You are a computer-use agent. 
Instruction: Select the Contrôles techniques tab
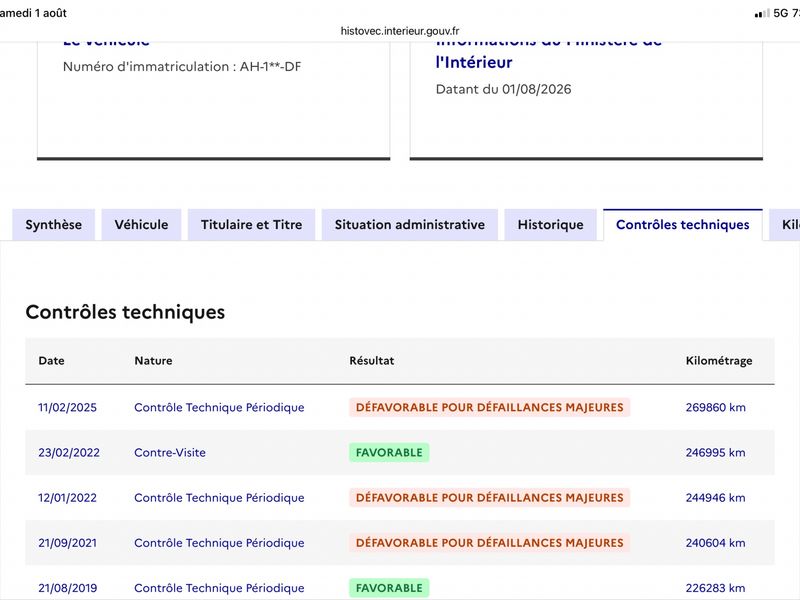(x=683, y=225)
